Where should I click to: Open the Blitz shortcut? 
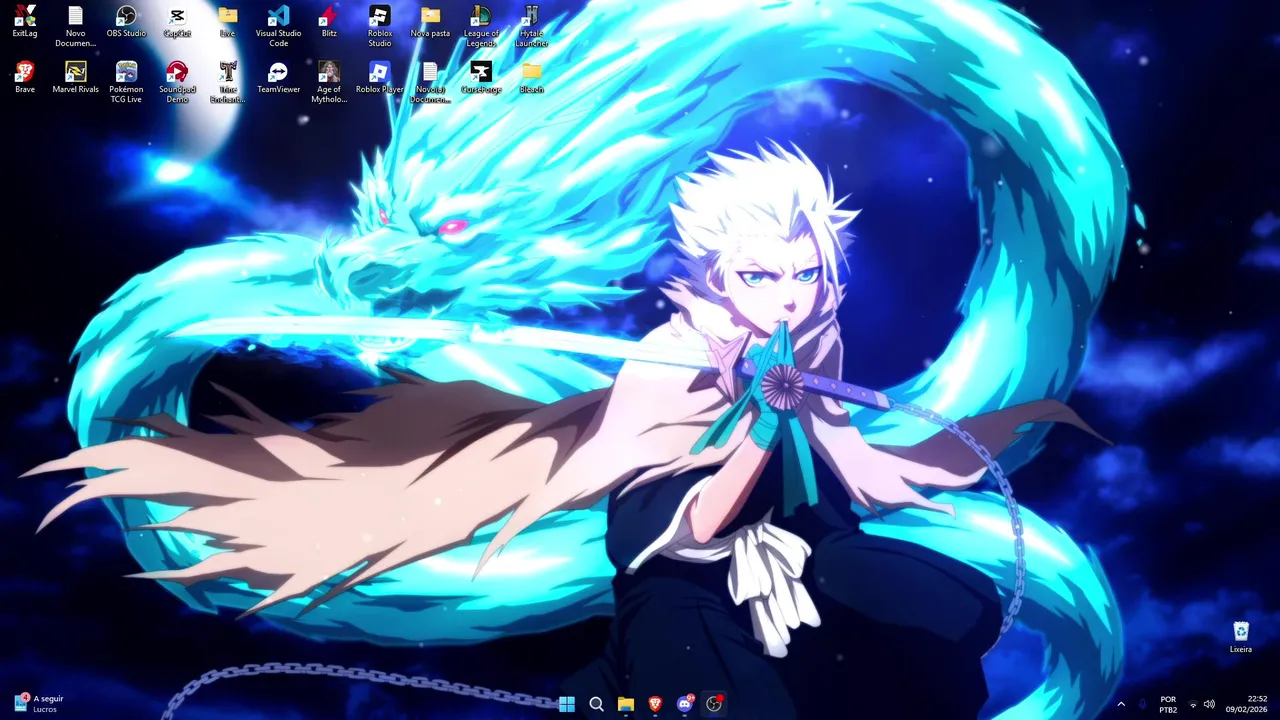coord(329,22)
